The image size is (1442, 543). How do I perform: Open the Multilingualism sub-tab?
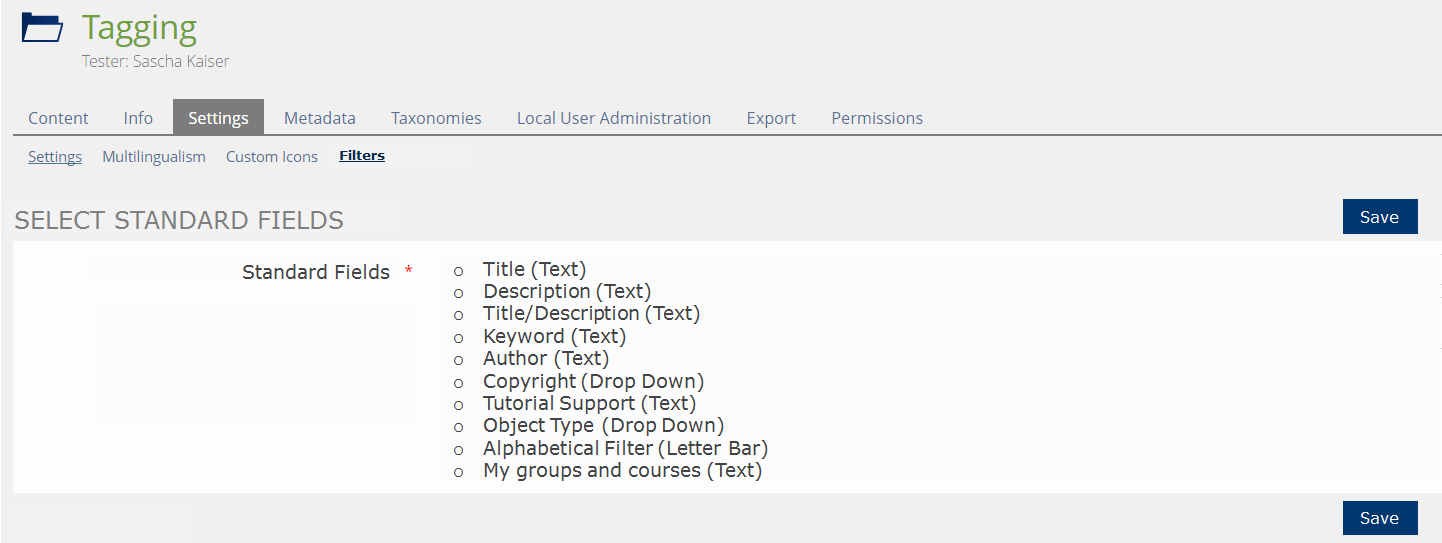tap(153, 157)
